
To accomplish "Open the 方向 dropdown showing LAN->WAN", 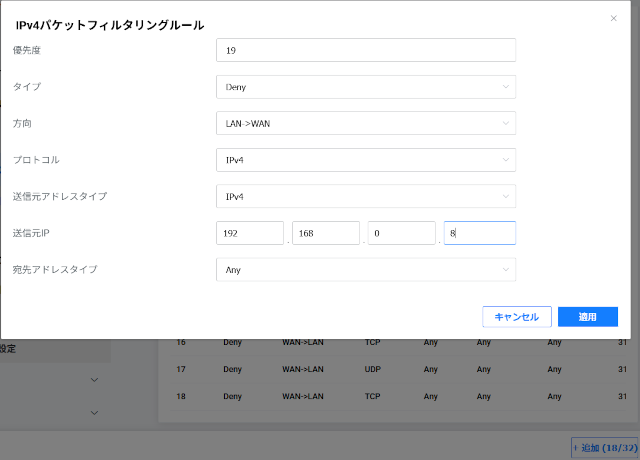I will pos(366,123).
